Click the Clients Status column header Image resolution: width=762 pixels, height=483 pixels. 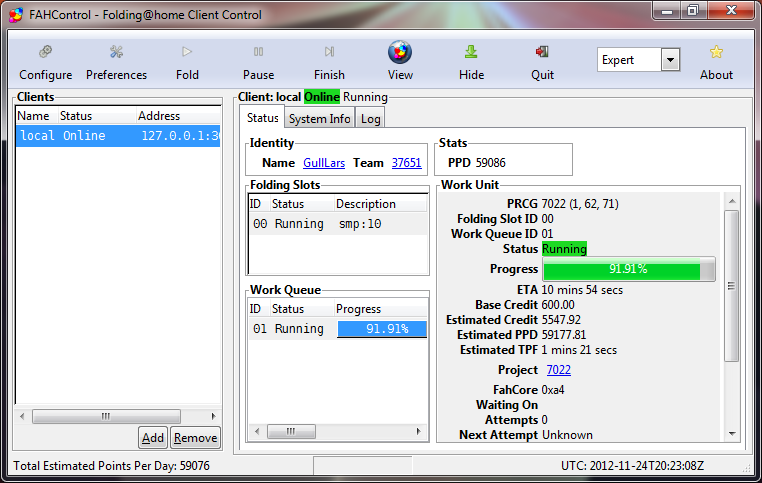(97, 116)
